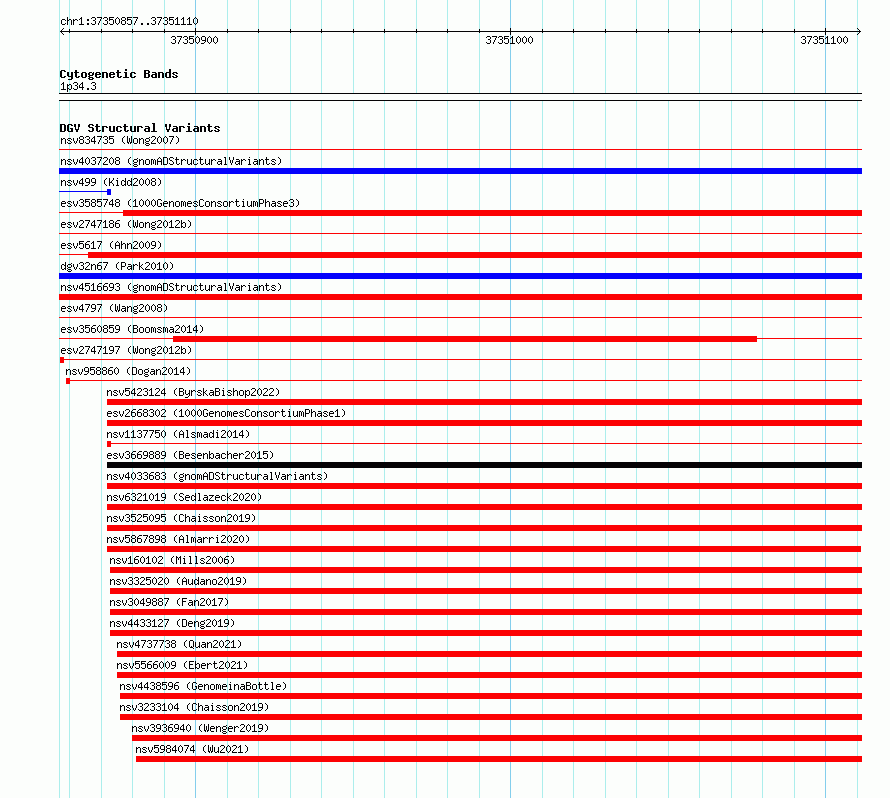Click the 37351100 ruler coordinate label
The image size is (890, 798).
tap(824, 40)
